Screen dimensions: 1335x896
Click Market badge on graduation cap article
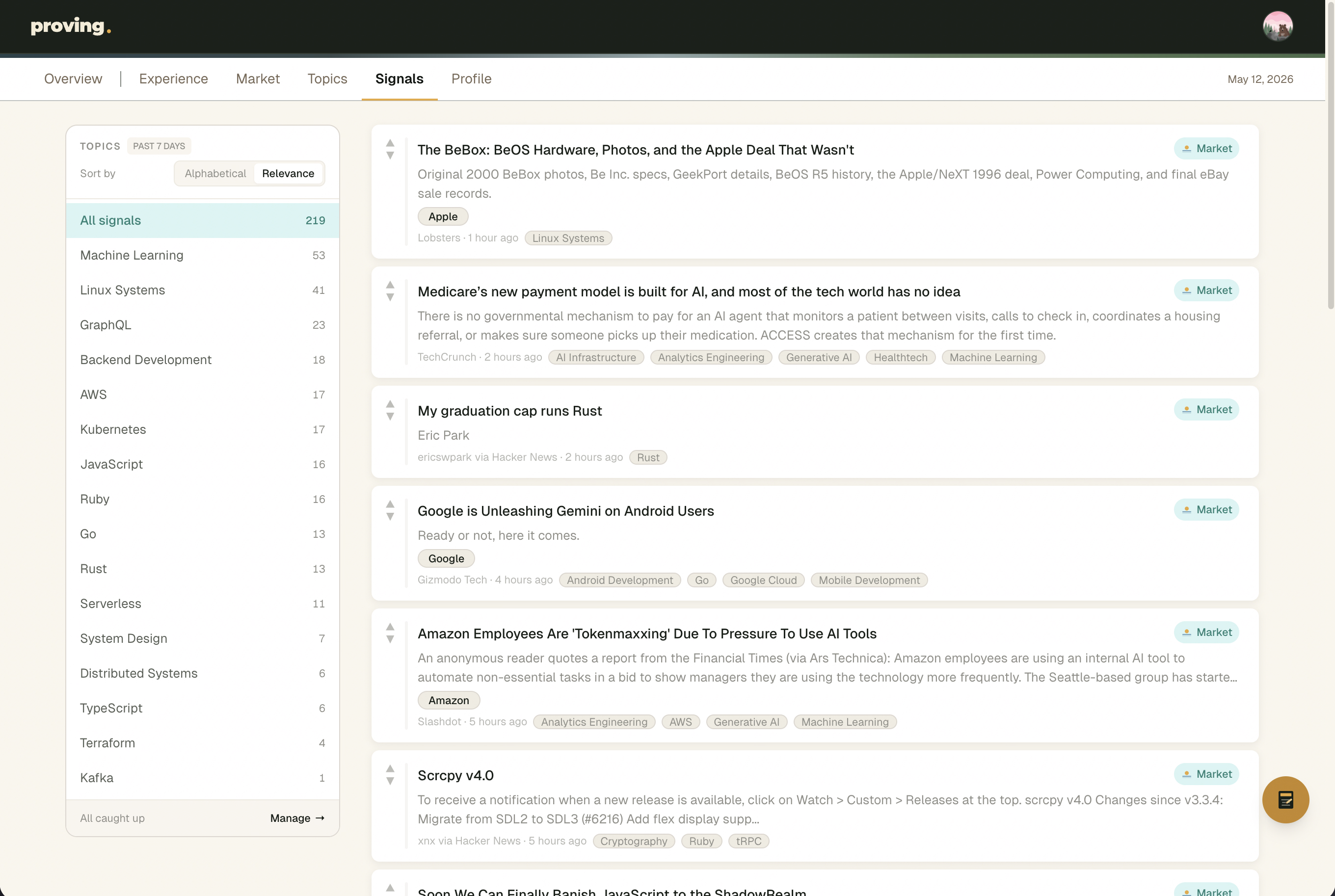[x=1206, y=410]
